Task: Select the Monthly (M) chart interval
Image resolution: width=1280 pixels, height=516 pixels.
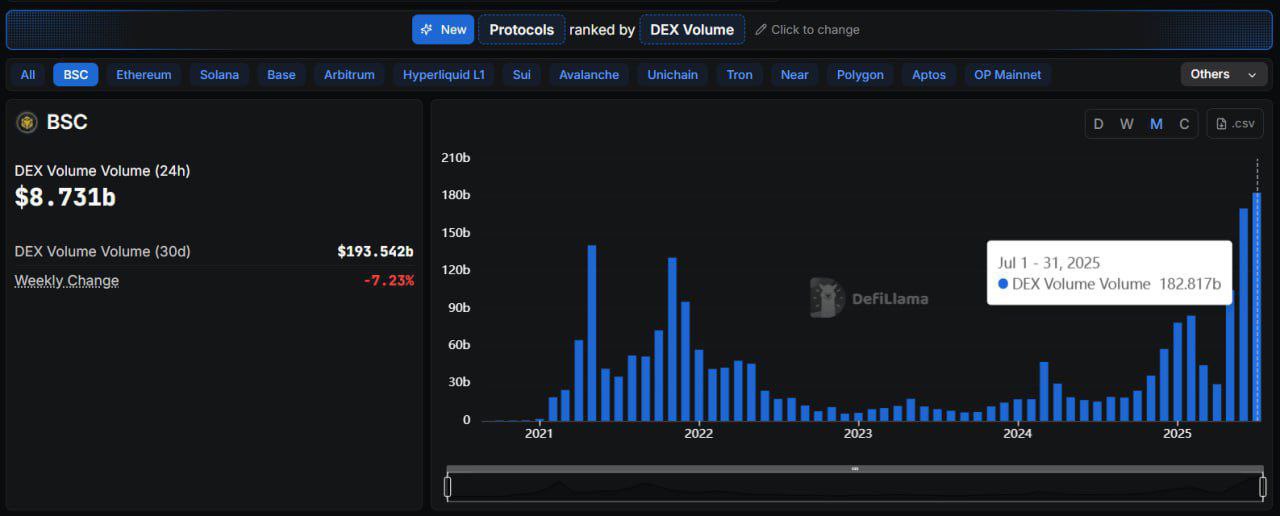Action: [1156, 124]
